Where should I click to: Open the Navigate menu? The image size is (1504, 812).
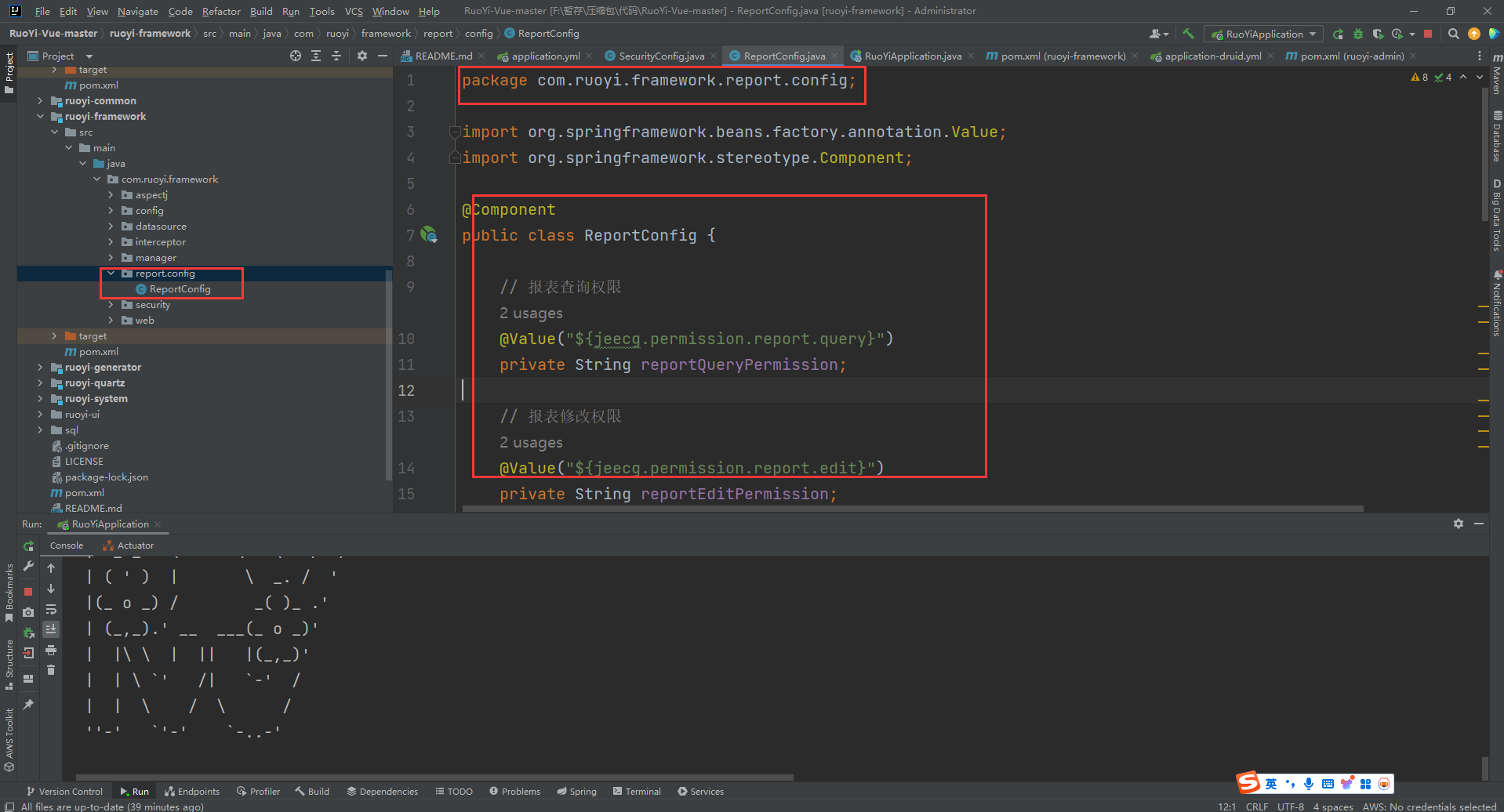[138, 11]
